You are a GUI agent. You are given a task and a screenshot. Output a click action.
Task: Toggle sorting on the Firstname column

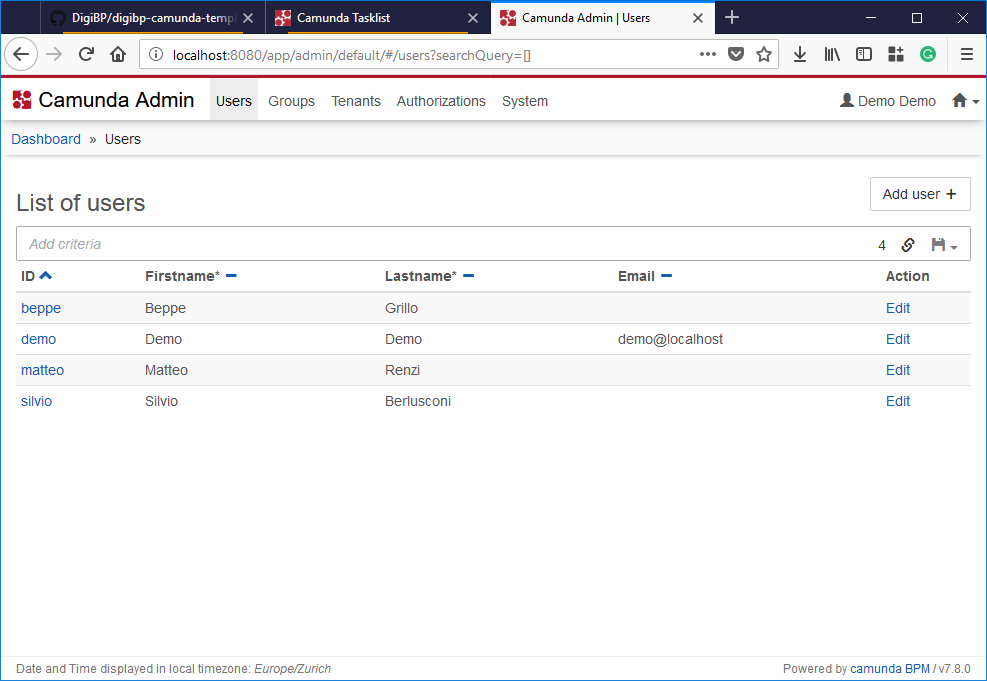coord(231,276)
